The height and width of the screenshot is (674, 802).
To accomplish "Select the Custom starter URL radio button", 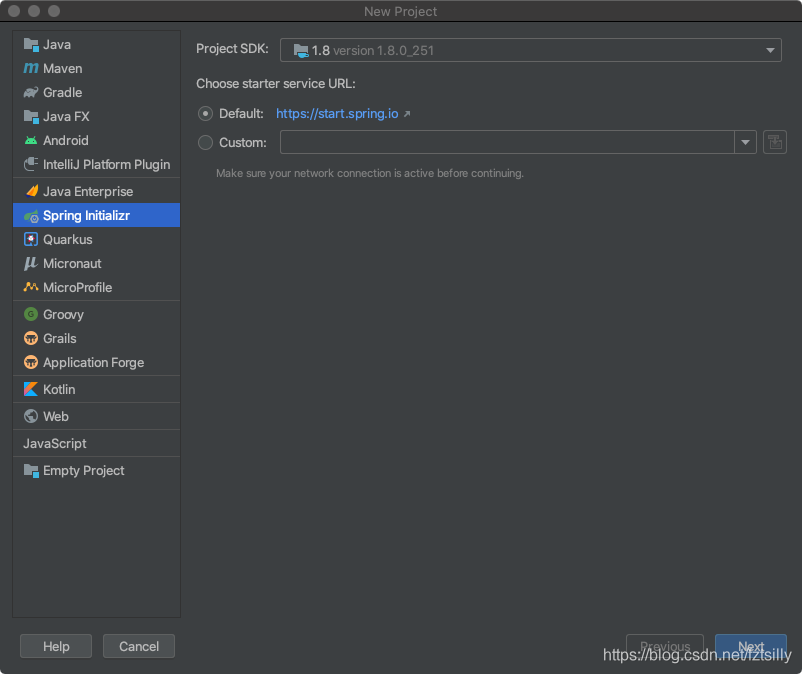I will [x=206, y=142].
